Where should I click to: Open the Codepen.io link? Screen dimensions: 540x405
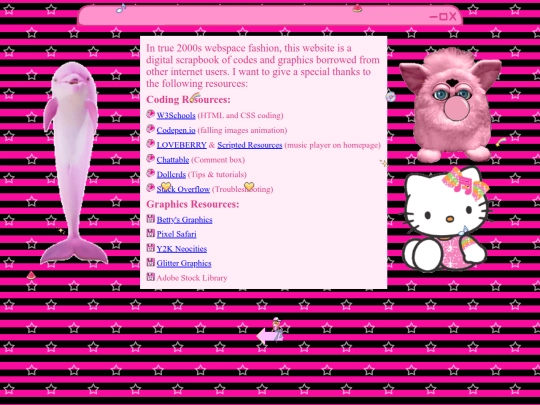tap(176, 130)
